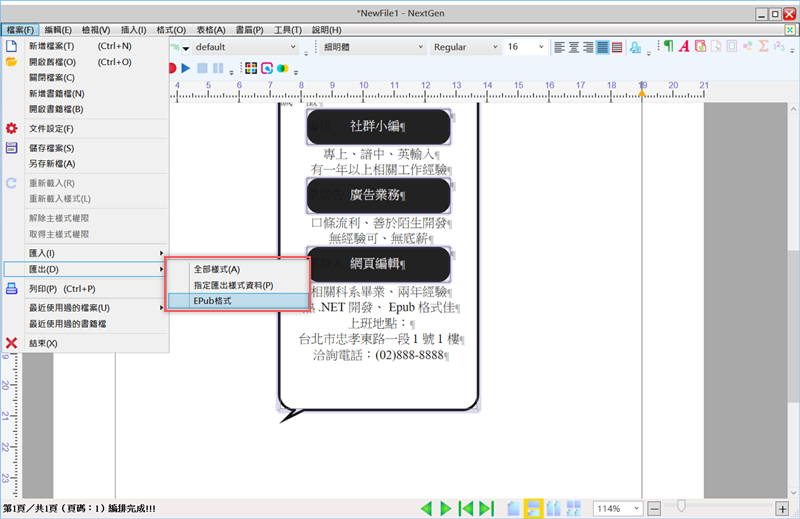Click the justify alignment icon
Viewport: 800px width, 519px height.
[x=603, y=47]
